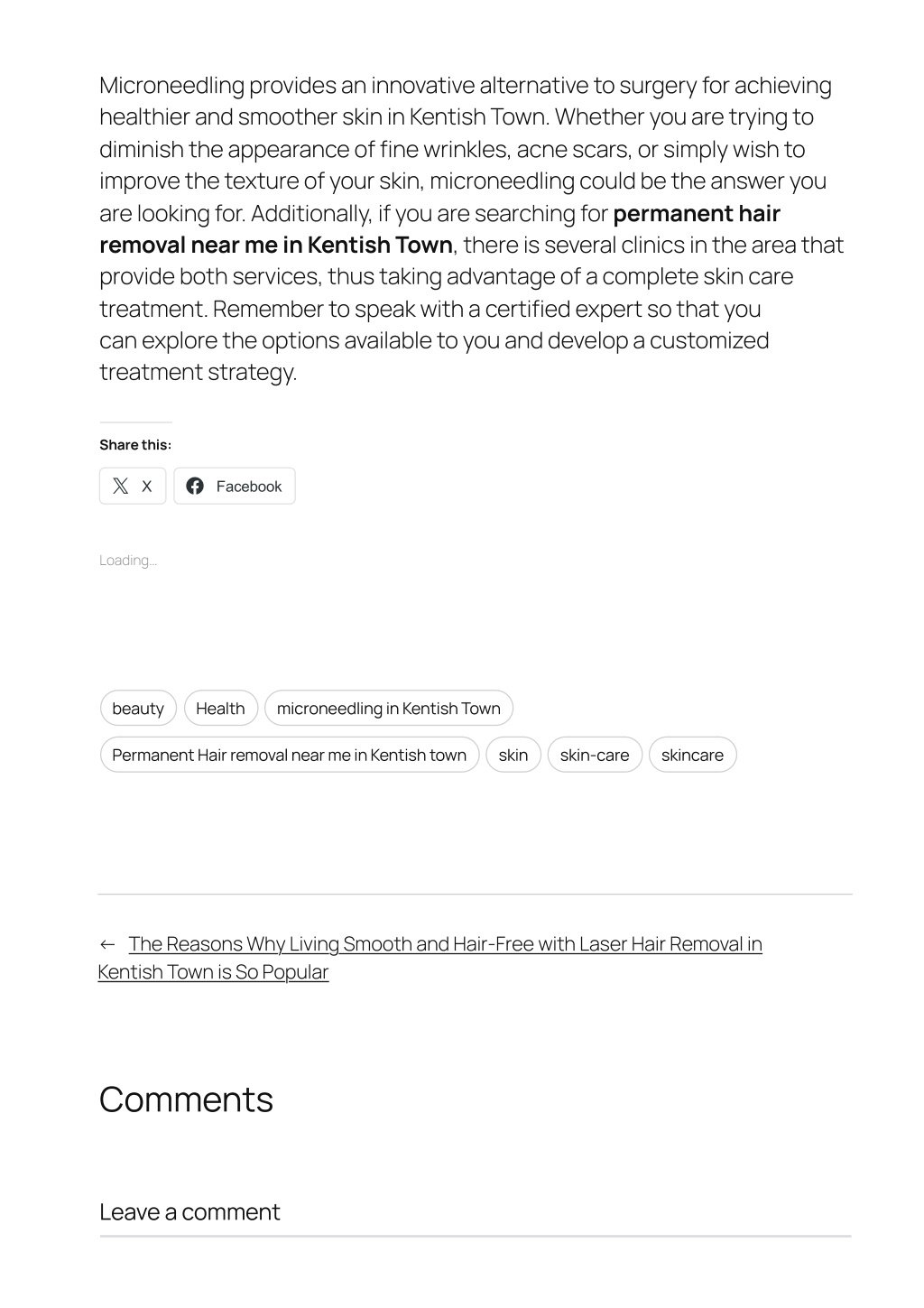The width and height of the screenshot is (924, 1308).
Task: Select the microneedling in Kentish Town tag
Action: pyautogui.click(x=389, y=709)
